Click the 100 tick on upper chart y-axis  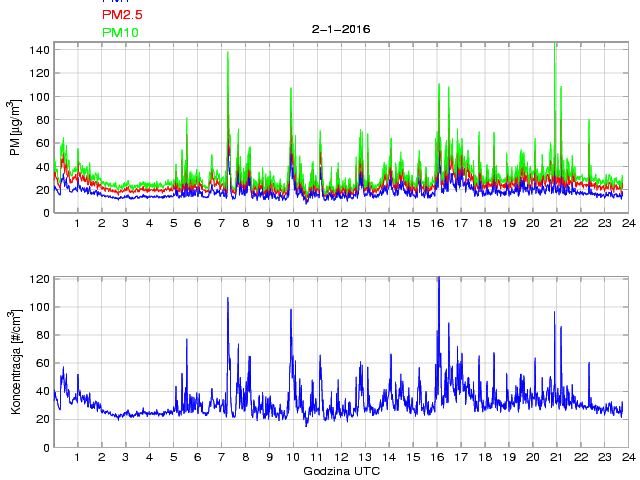pyautogui.click(x=38, y=97)
